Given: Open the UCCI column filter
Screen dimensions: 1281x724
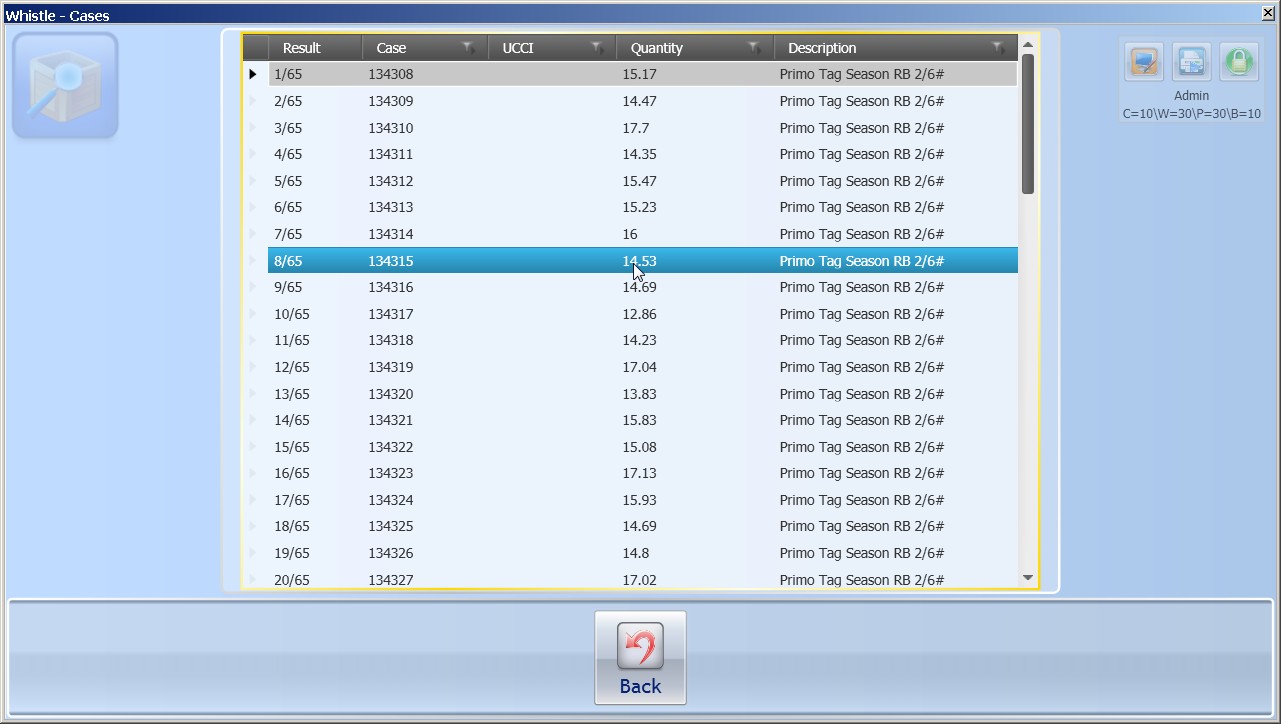Looking at the screenshot, I should point(596,48).
